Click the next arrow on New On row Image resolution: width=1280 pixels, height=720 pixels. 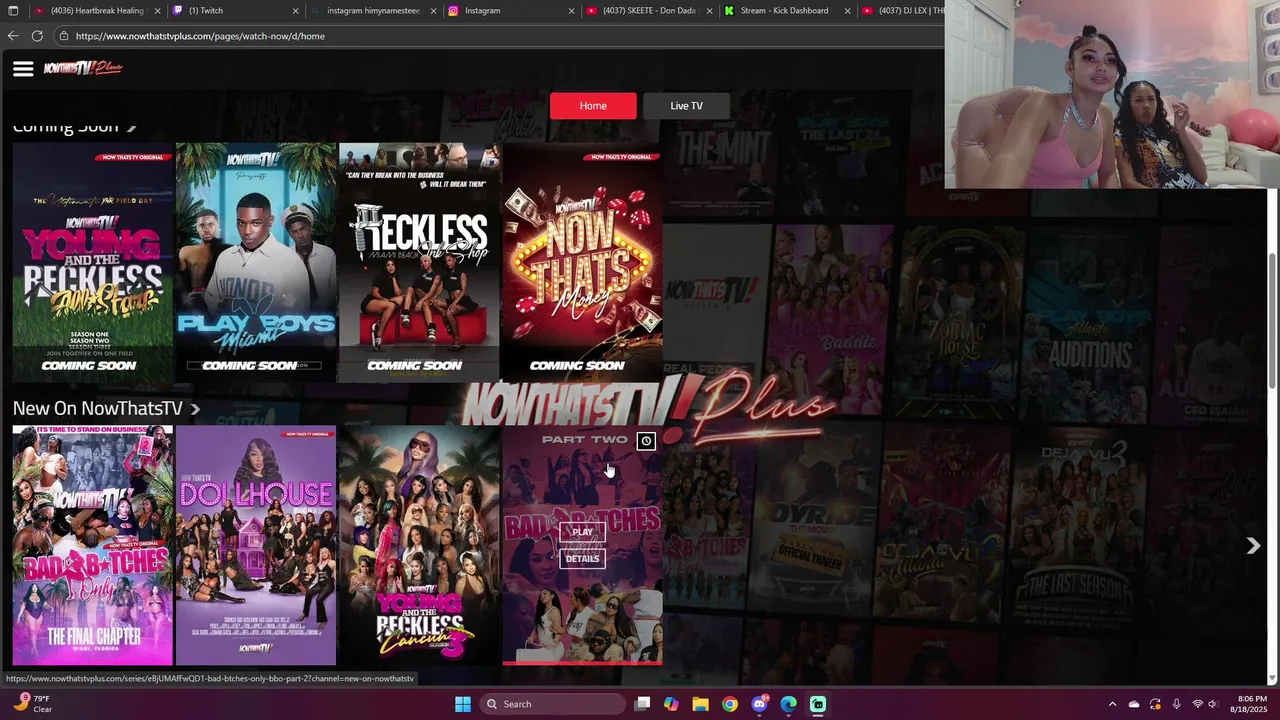point(1253,546)
